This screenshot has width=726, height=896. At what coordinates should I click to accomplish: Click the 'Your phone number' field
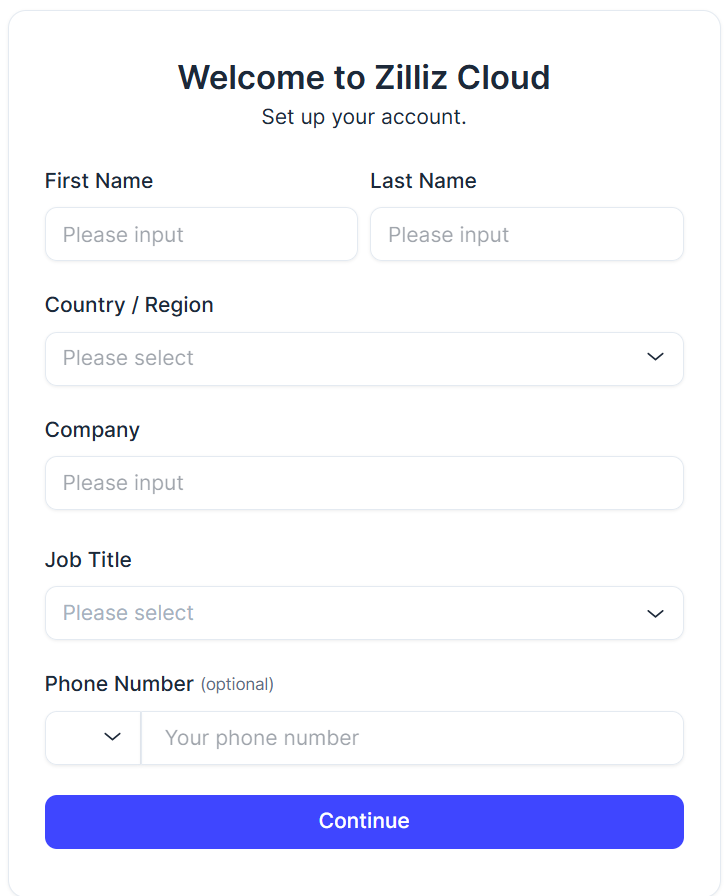[412, 738]
